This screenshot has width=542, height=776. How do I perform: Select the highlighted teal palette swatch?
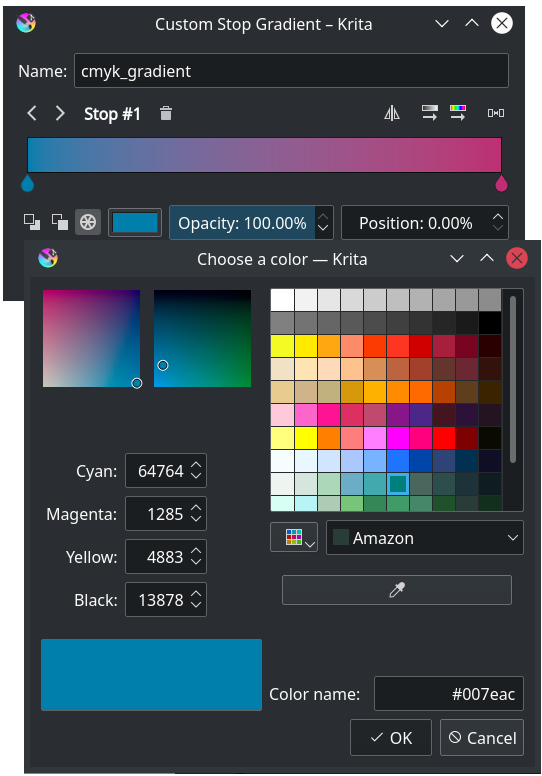tap(397, 484)
